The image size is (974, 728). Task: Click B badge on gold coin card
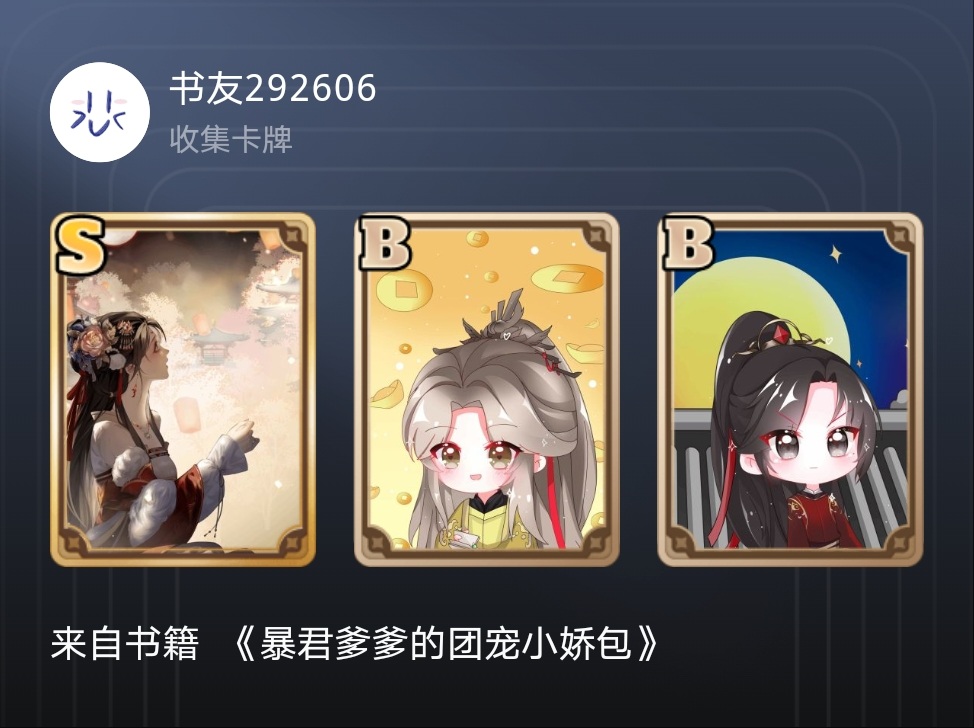coord(385,244)
